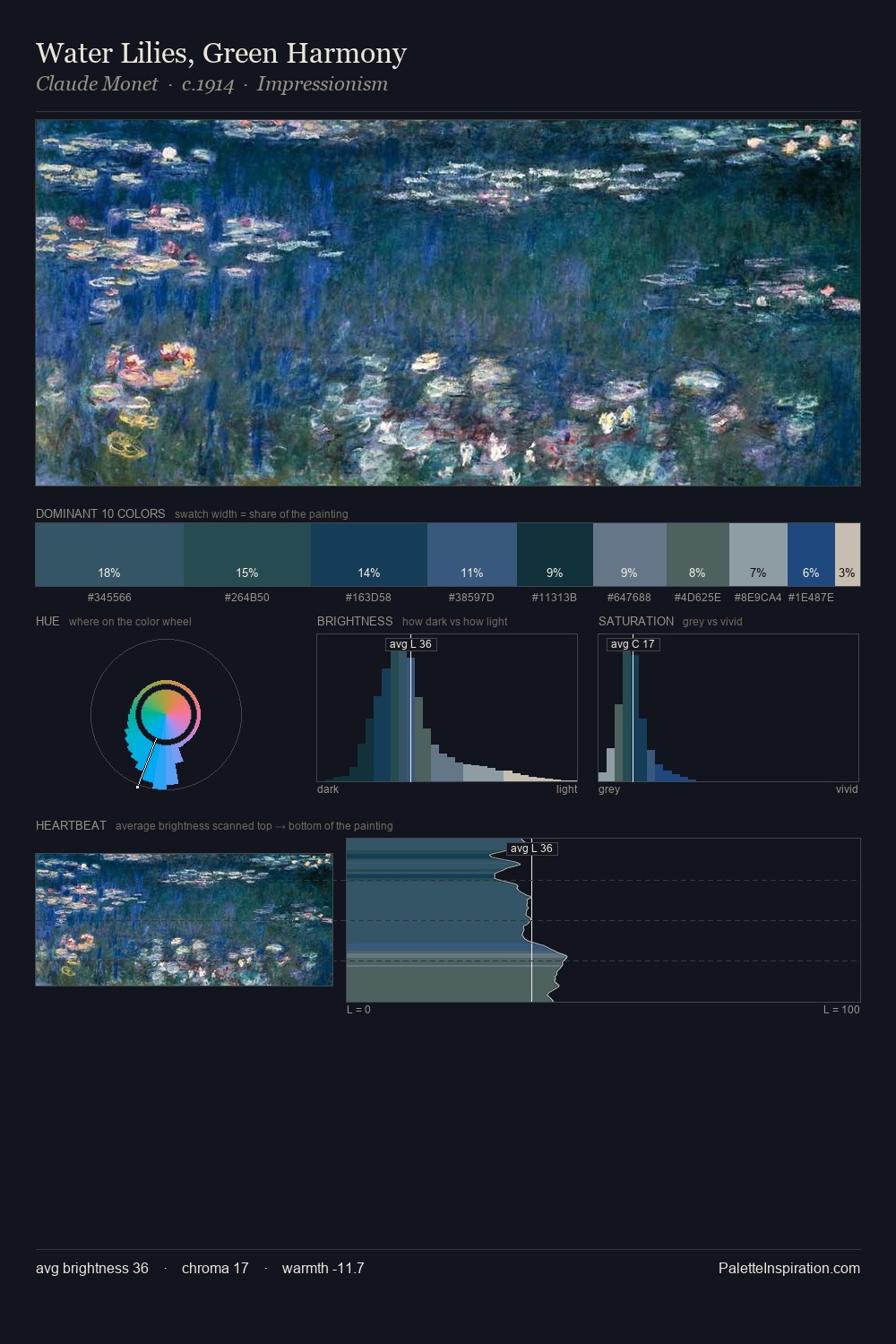Click the #4D625E hex code text
The image size is (896, 1344).
pos(697,597)
